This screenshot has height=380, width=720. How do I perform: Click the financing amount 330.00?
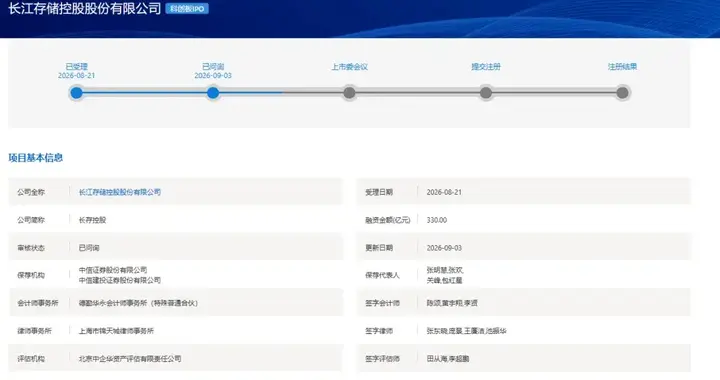[437, 220]
